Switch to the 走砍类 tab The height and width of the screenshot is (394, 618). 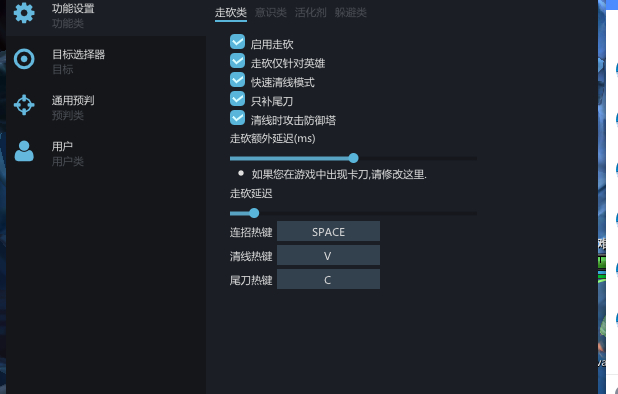(231, 13)
